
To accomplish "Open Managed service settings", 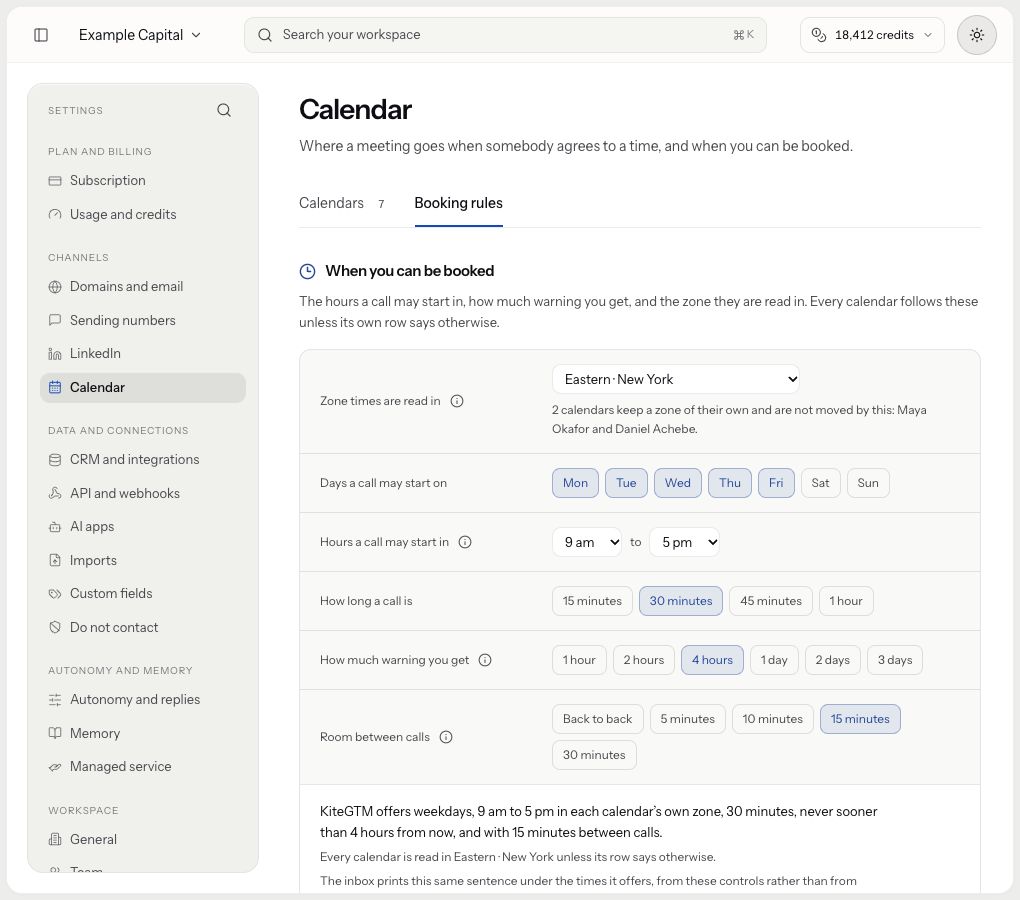I will pos(143,767).
